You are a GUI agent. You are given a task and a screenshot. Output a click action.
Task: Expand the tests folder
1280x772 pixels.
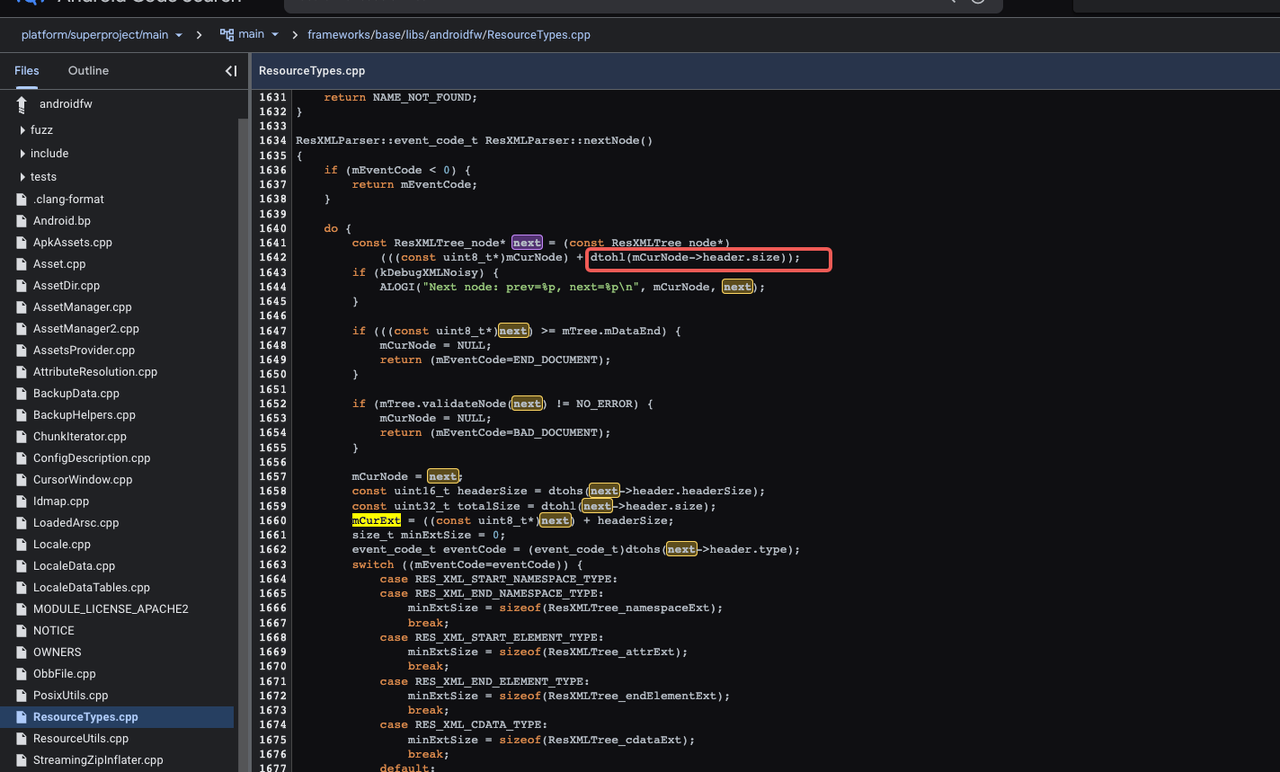pos(22,177)
